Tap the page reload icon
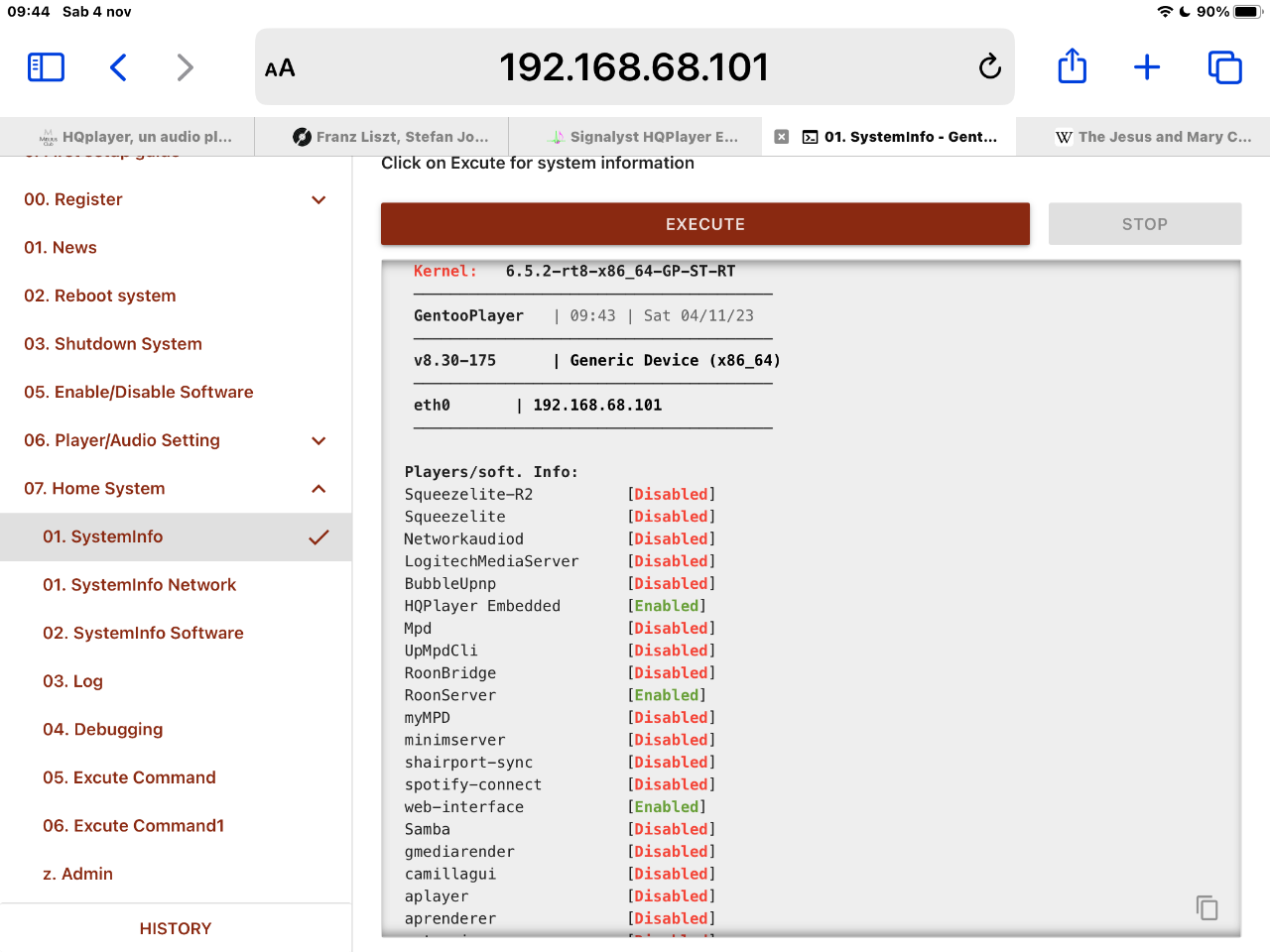Viewport: 1270px width, 952px height. pos(989,67)
